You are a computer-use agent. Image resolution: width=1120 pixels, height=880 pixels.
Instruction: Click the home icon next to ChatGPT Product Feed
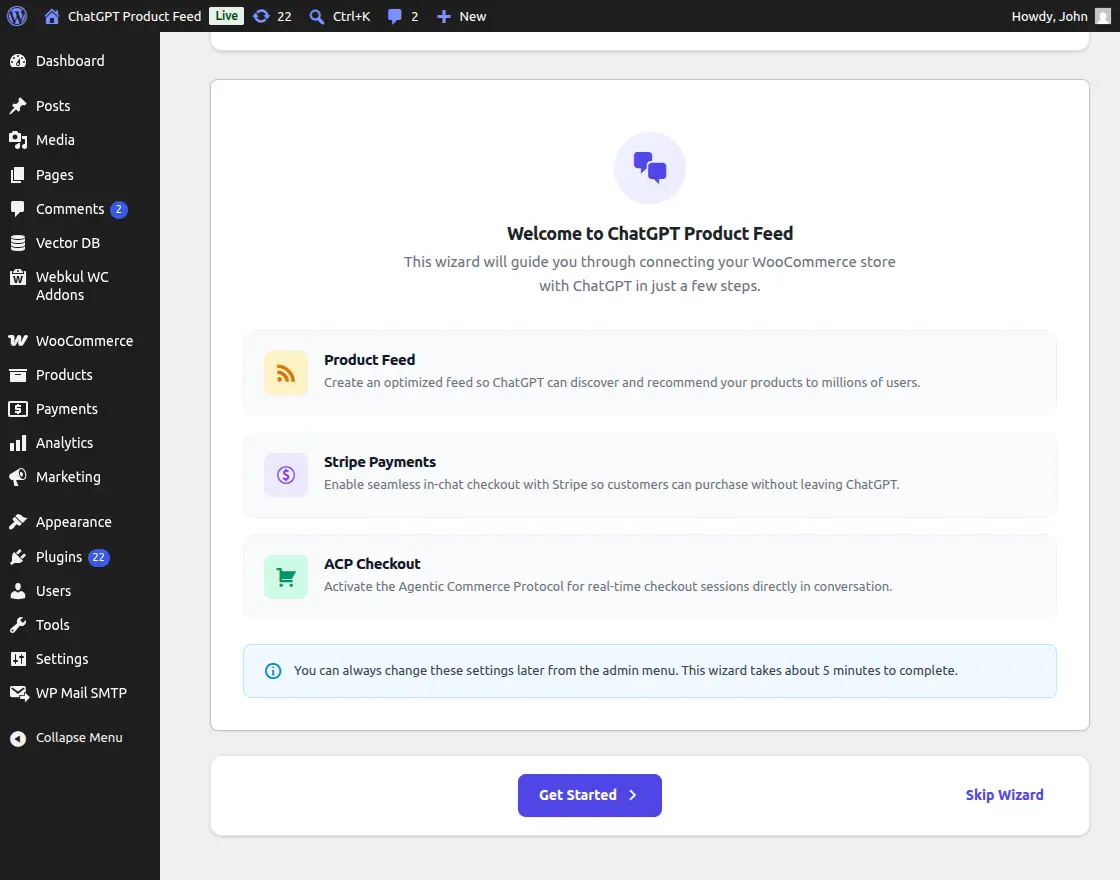pos(52,15)
